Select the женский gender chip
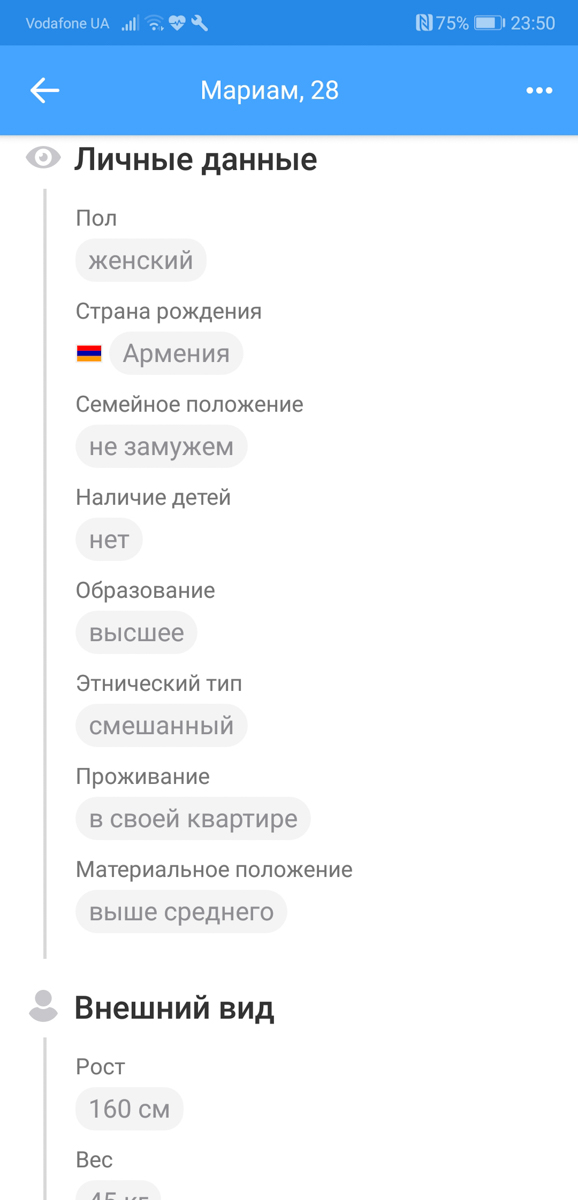The image size is (578, 1200). pos(141,261)
